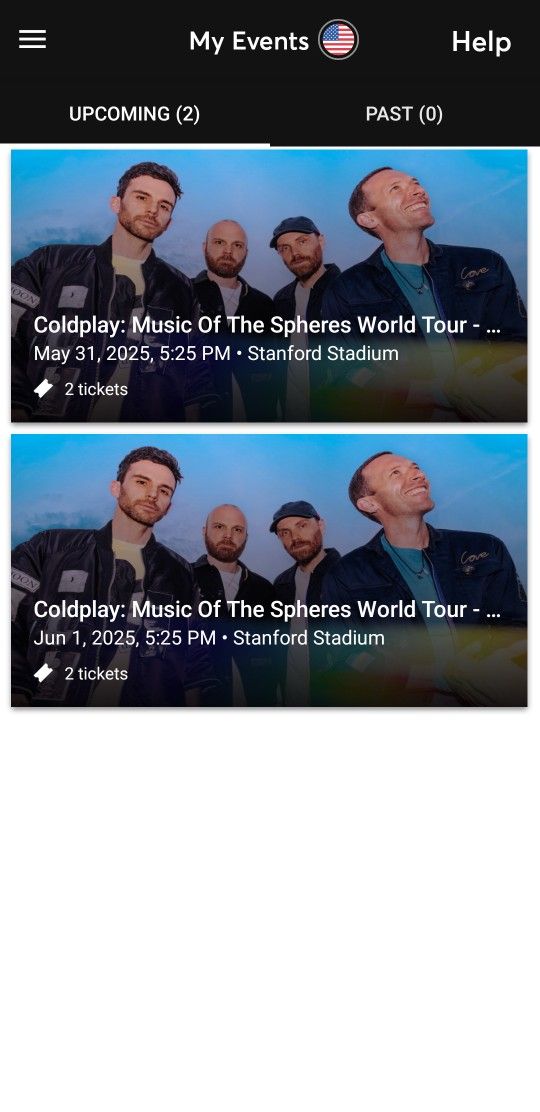Open May 31 Coldplay event title

point(267,325)
